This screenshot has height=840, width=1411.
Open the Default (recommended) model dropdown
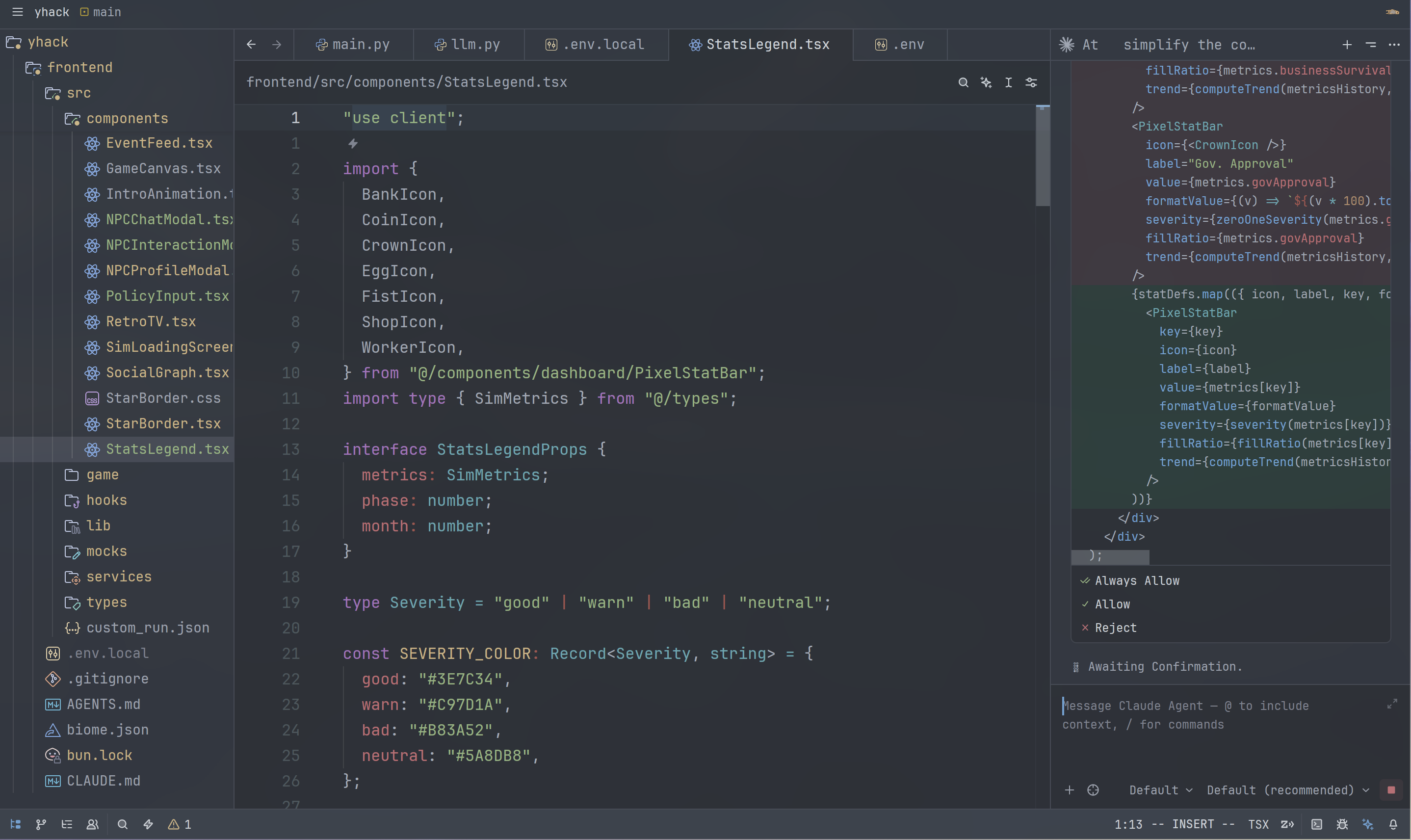[x=1287, y=789]
